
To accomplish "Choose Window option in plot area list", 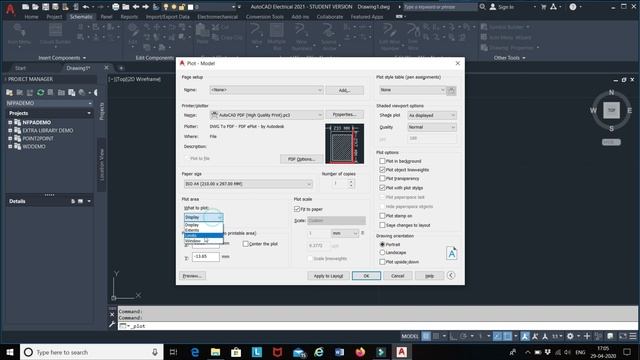I will [x=203, y=241].
